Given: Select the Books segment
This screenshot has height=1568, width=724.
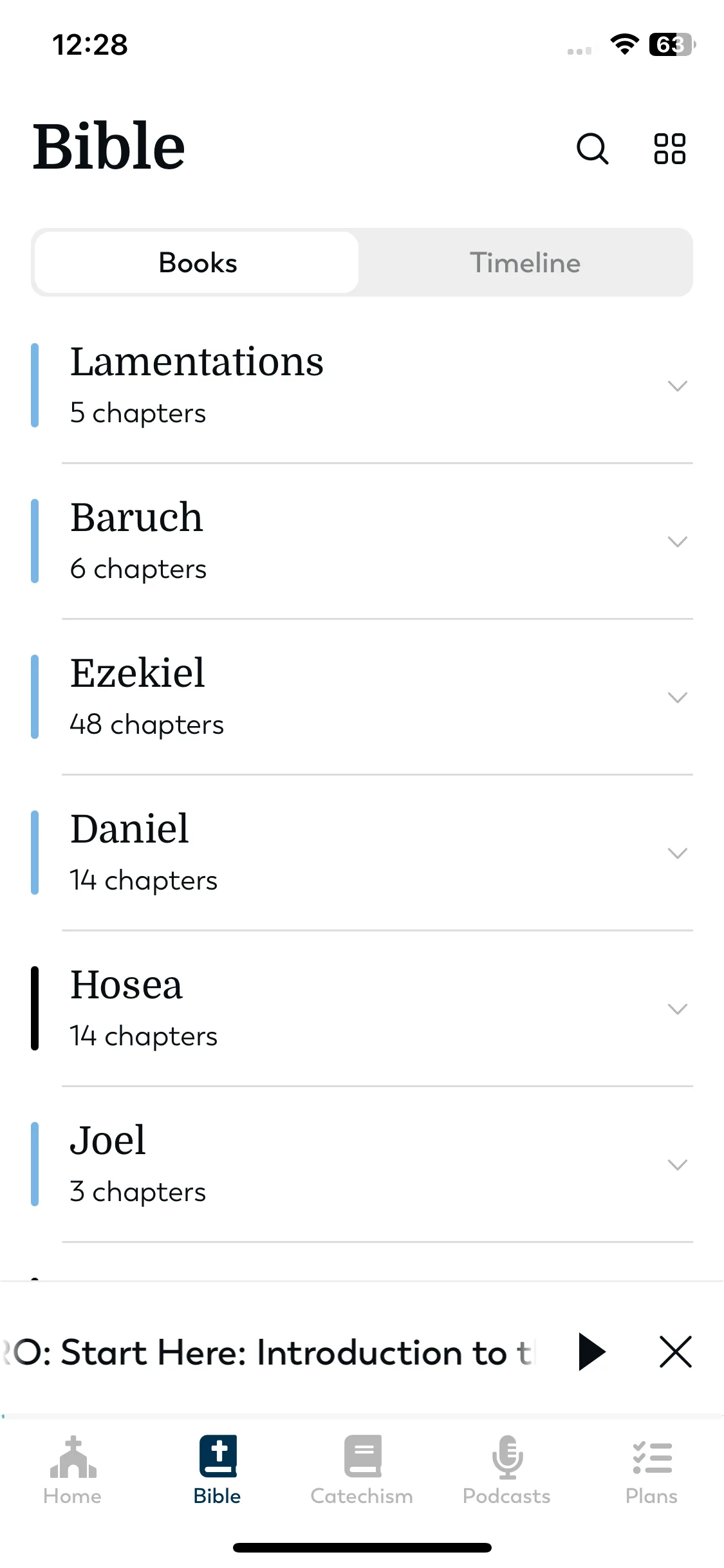Looking at the screenshot, I should 197,263.
